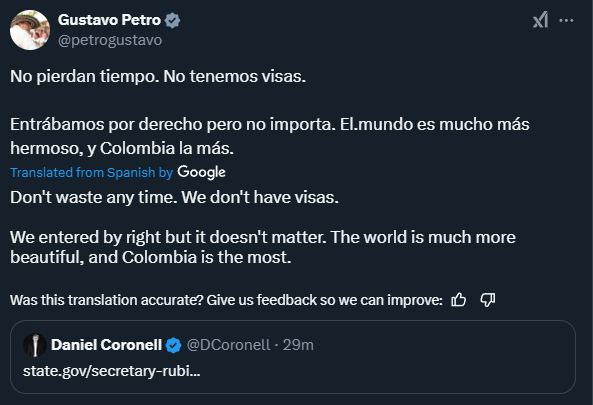Open the Gustavo Petro display name
The width and height of the screenshot is (593, 405).
click(x=109, y=20)
